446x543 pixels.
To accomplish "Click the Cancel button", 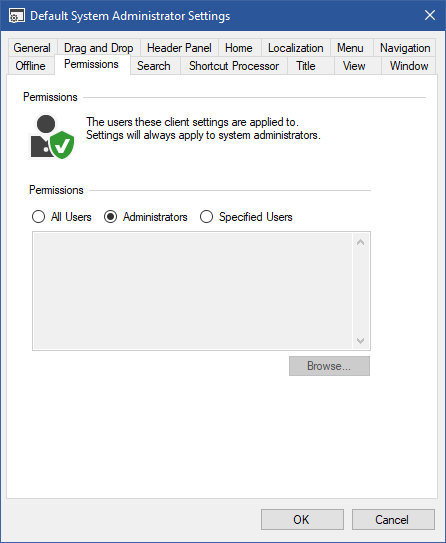I will [393, 519].
